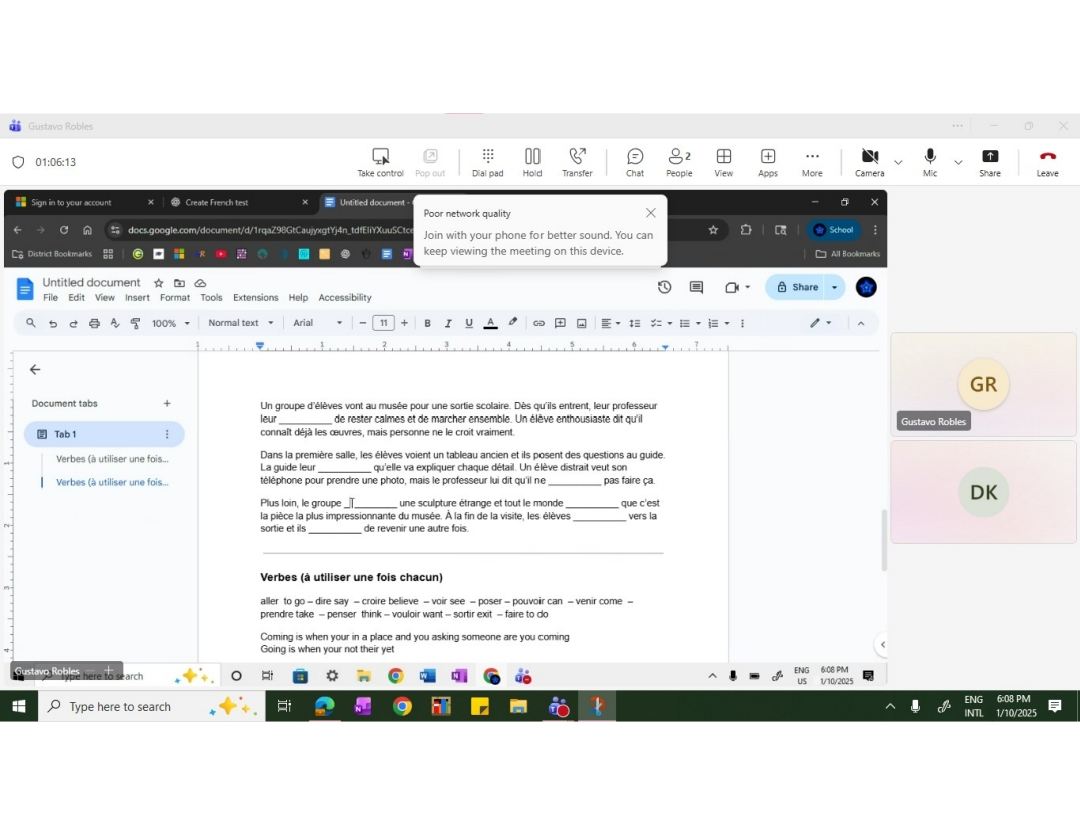Open the Camera options dropdown arrow
1080x834 pixels.
coord(898,163)
